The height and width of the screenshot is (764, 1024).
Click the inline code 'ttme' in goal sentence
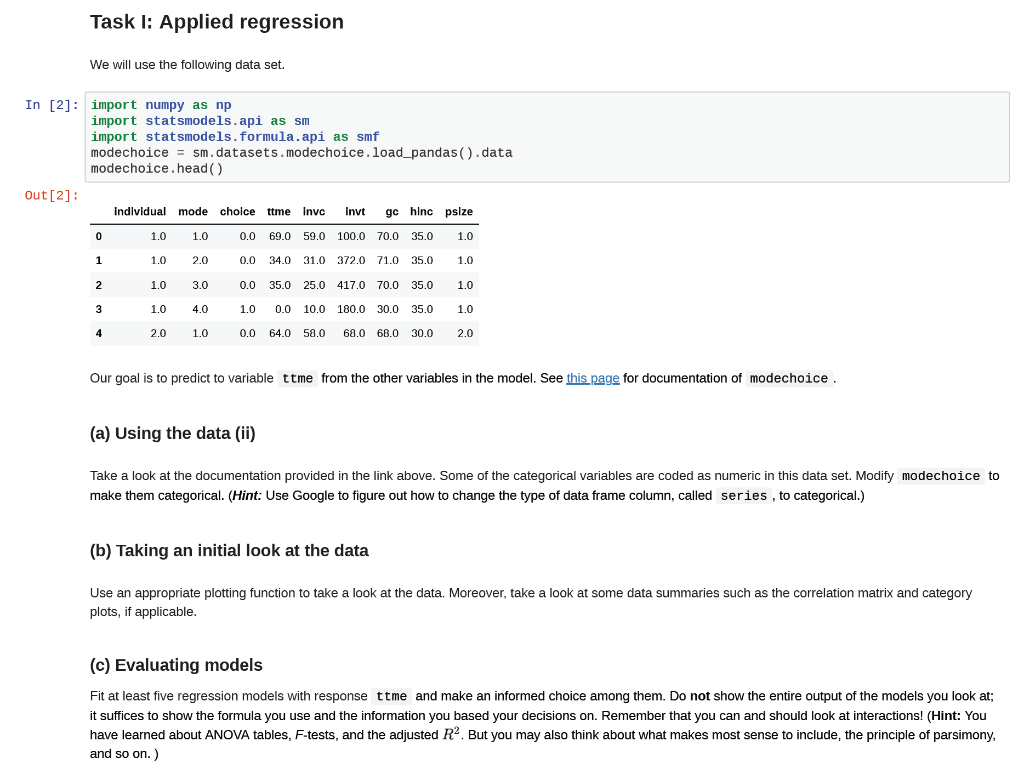point(298,379)
